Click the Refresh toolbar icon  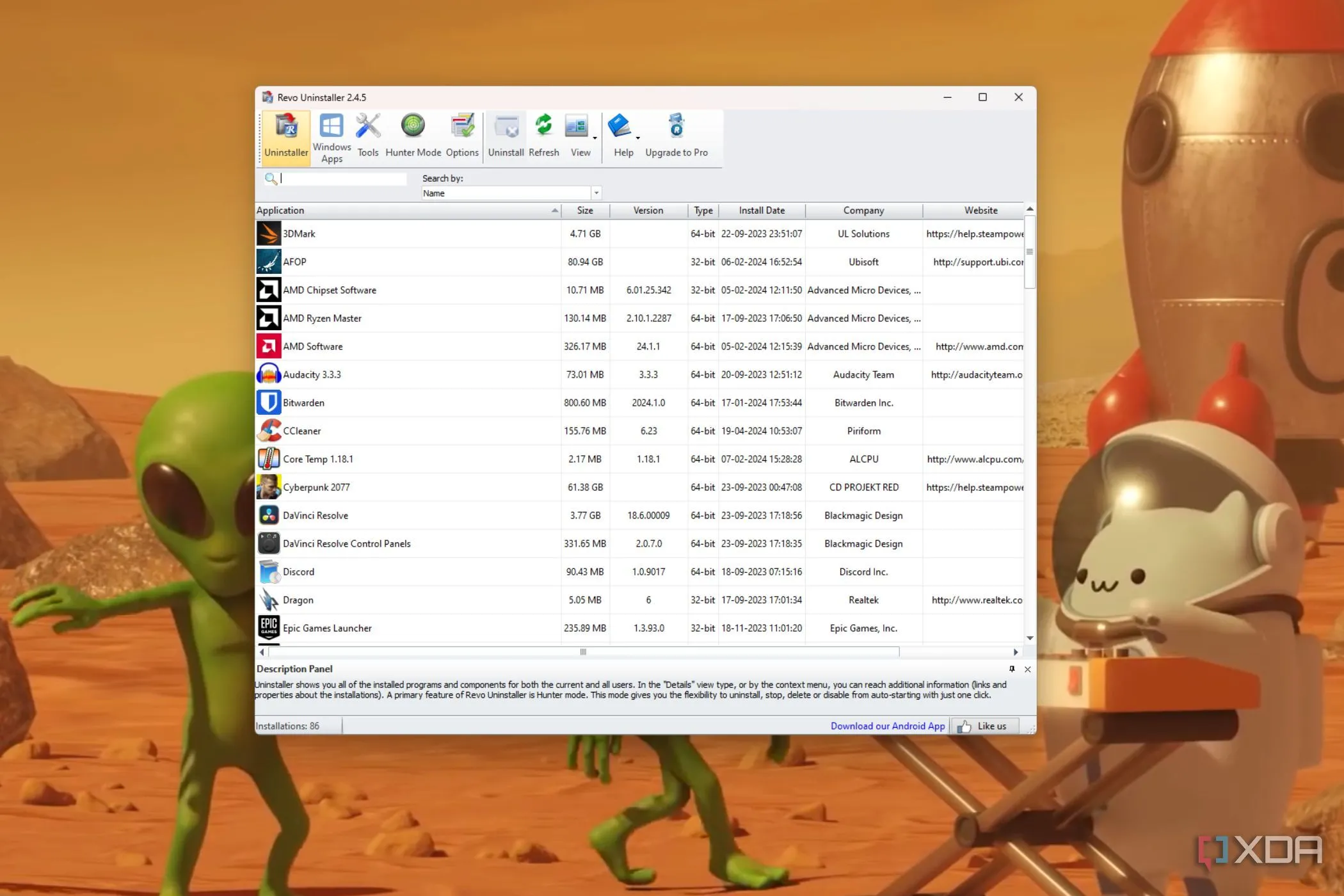543,136
